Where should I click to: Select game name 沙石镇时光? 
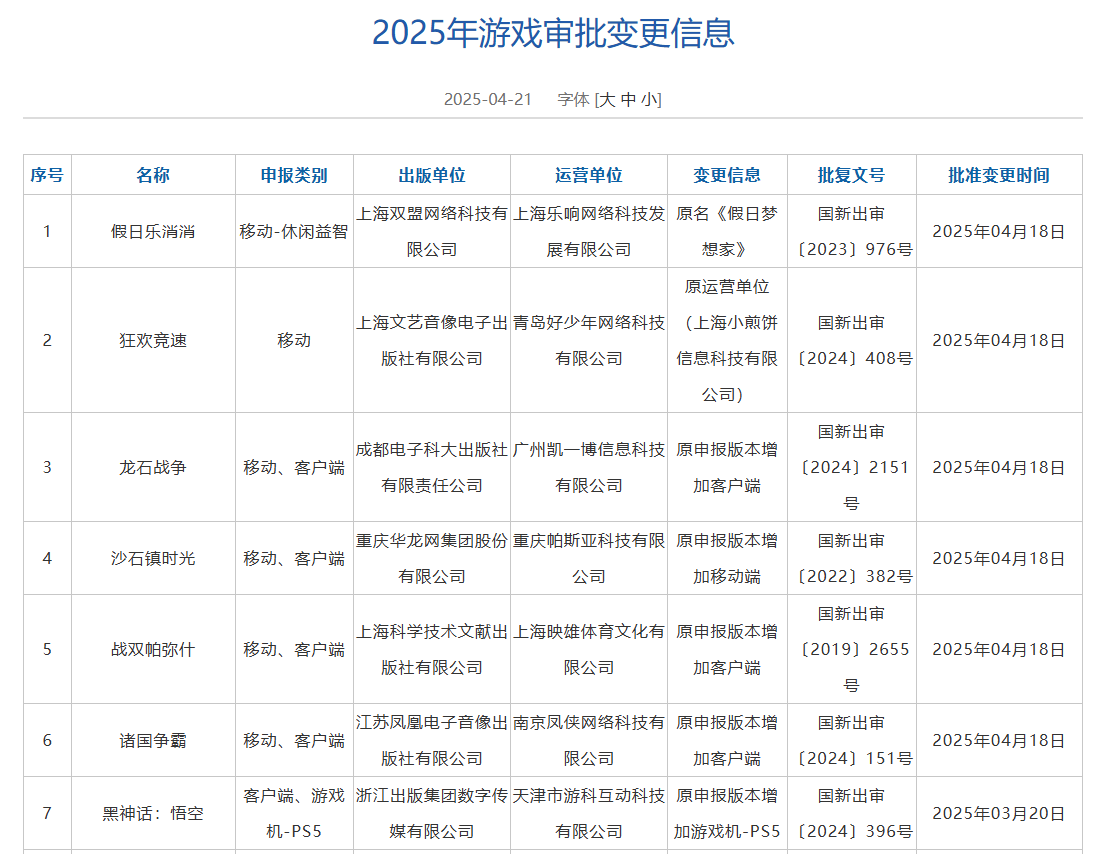pyautogui.click(x=153, y=558)
